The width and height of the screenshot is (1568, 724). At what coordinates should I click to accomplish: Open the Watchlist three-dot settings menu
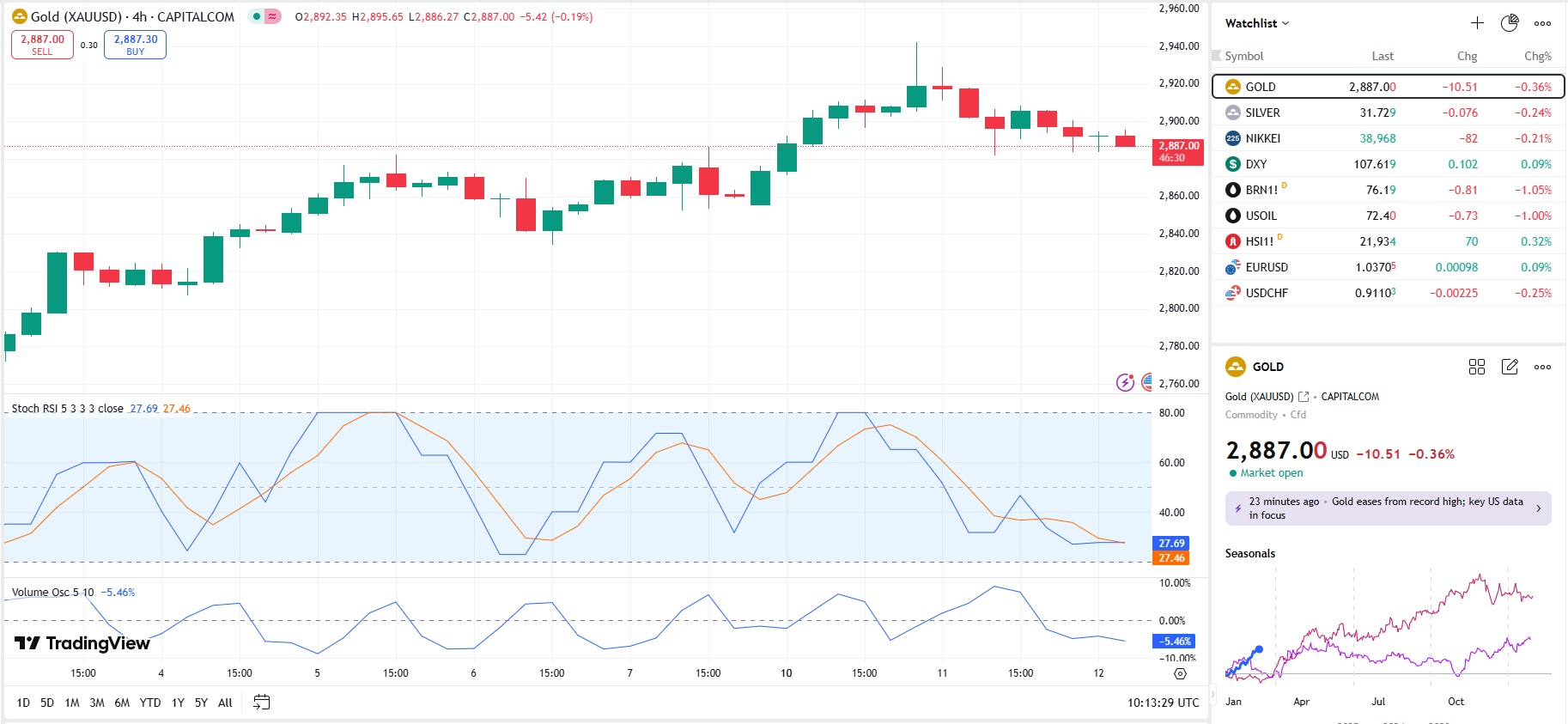coord(1542,23)
